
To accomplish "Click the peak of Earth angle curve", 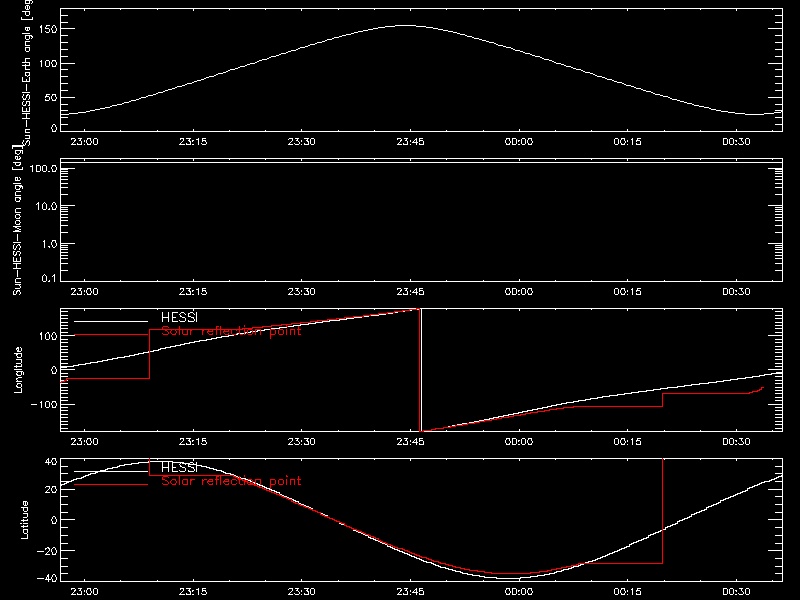I will [x=407, y=25].
